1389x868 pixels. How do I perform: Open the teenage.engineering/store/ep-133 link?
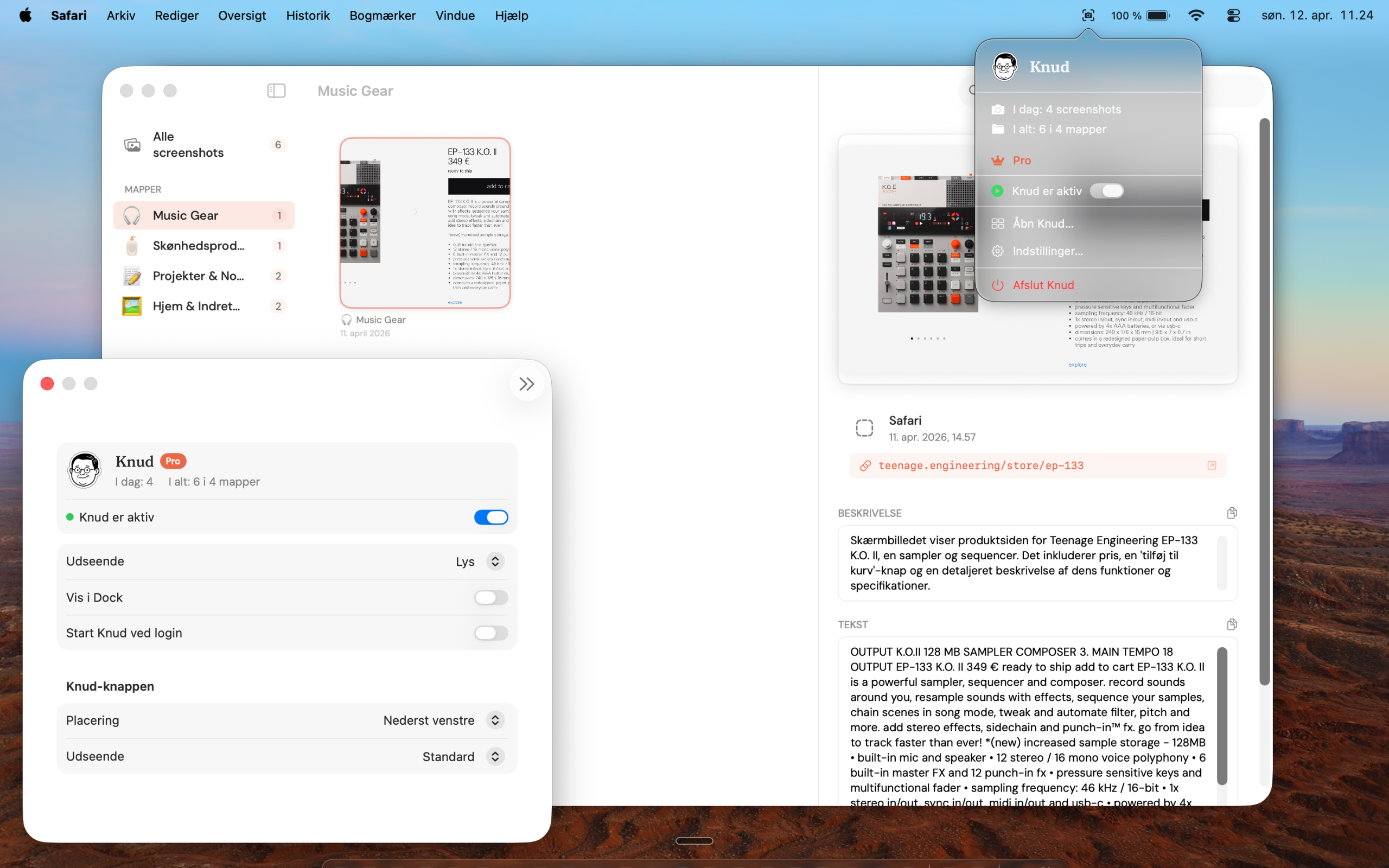[x=980, y=465]
